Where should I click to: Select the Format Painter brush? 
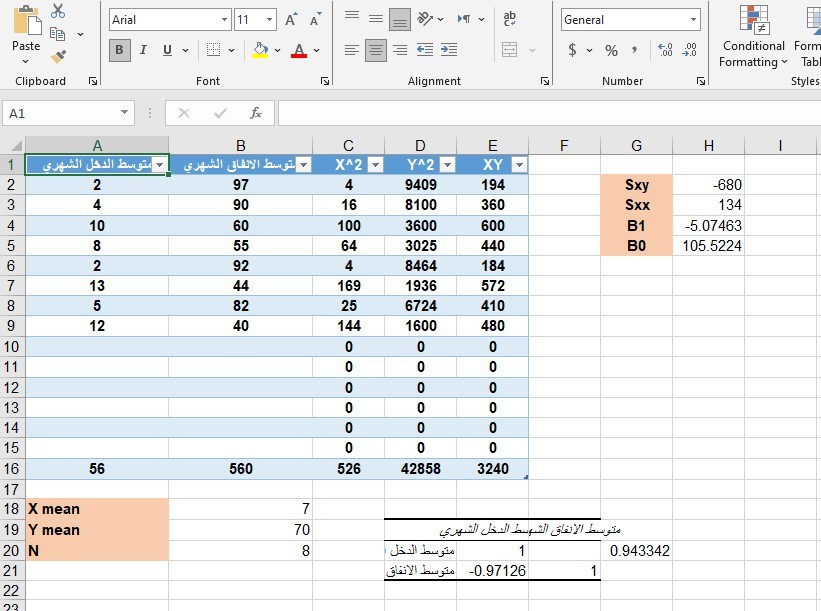(58, 58)
